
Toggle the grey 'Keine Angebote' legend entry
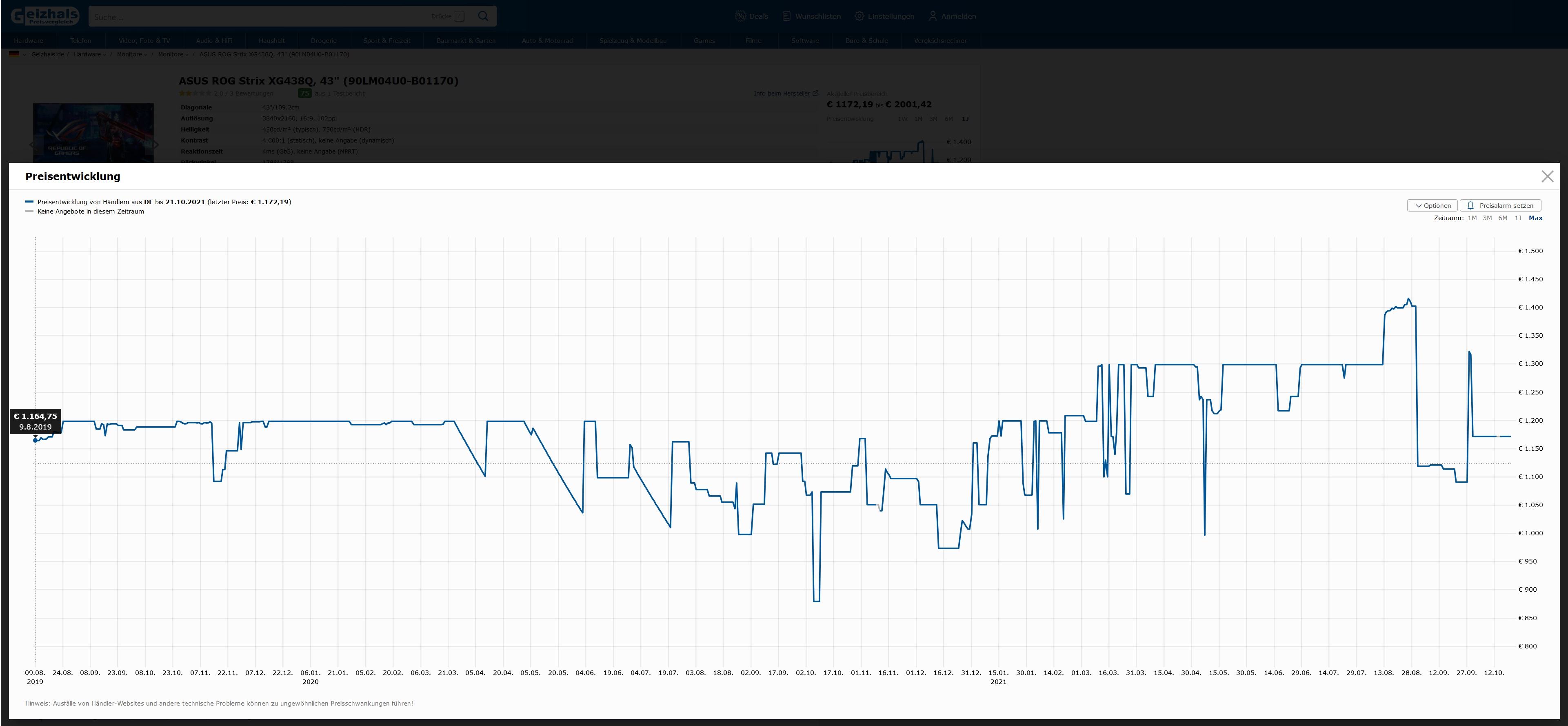pyautogui.click(x=84, y=212)
